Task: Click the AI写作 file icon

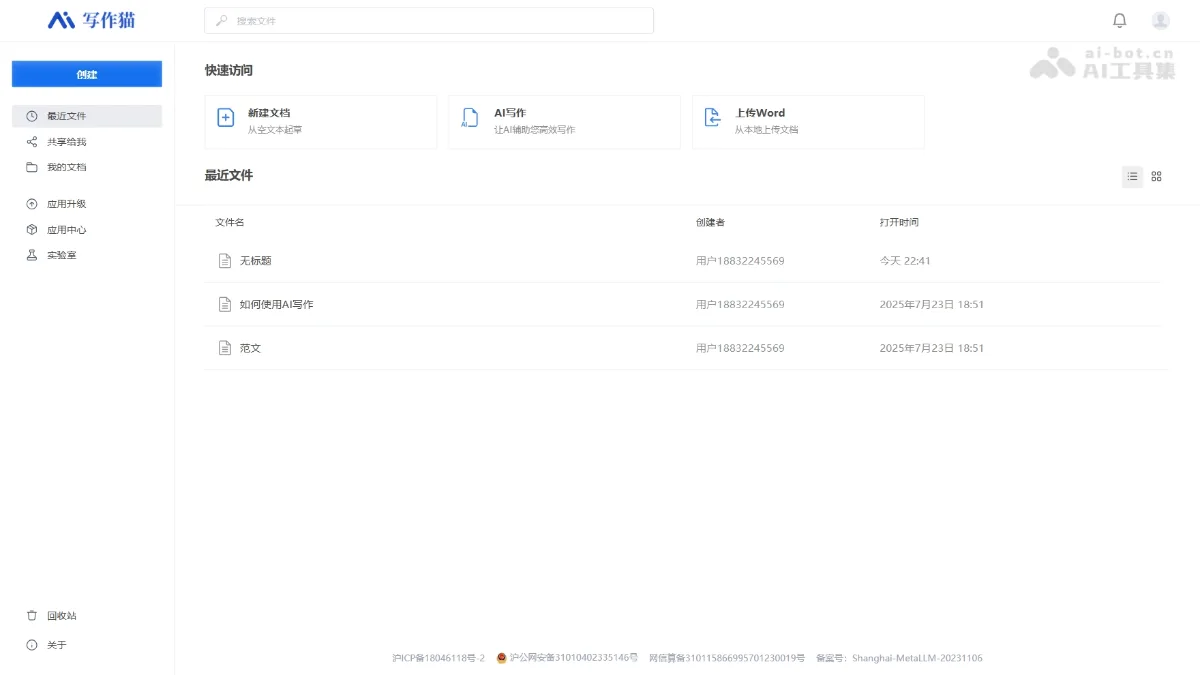Action: (469, 118)
